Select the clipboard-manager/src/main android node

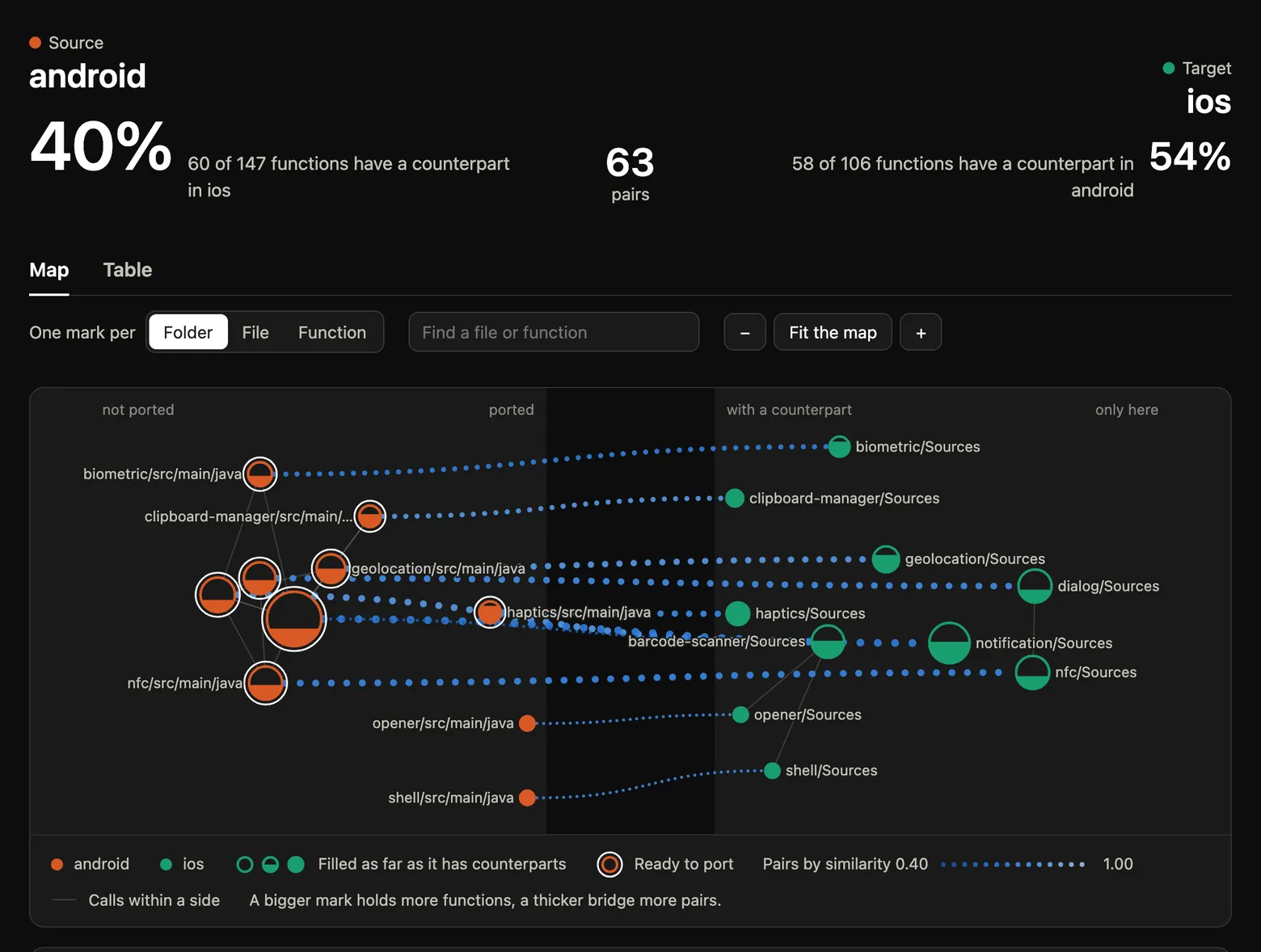click(370, 516)
